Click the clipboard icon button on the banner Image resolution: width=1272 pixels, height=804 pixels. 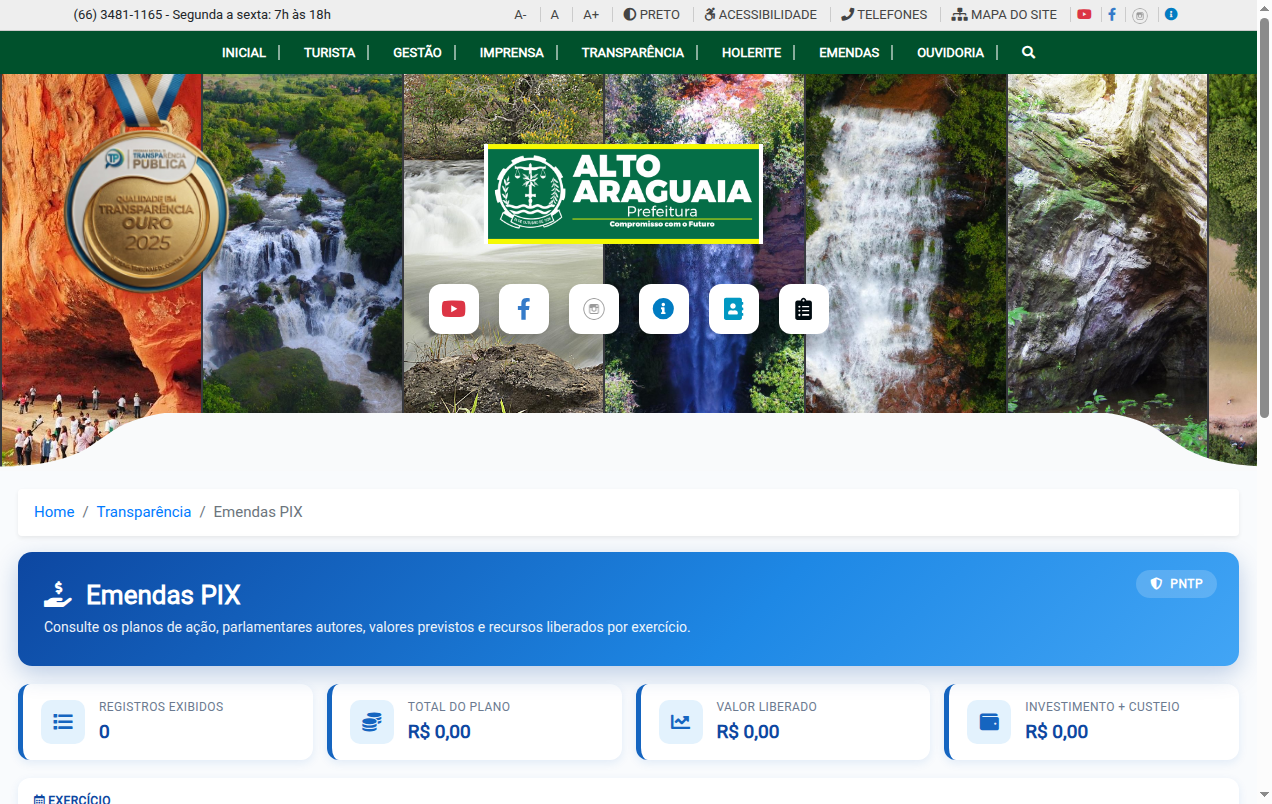[x=803, y=309]
